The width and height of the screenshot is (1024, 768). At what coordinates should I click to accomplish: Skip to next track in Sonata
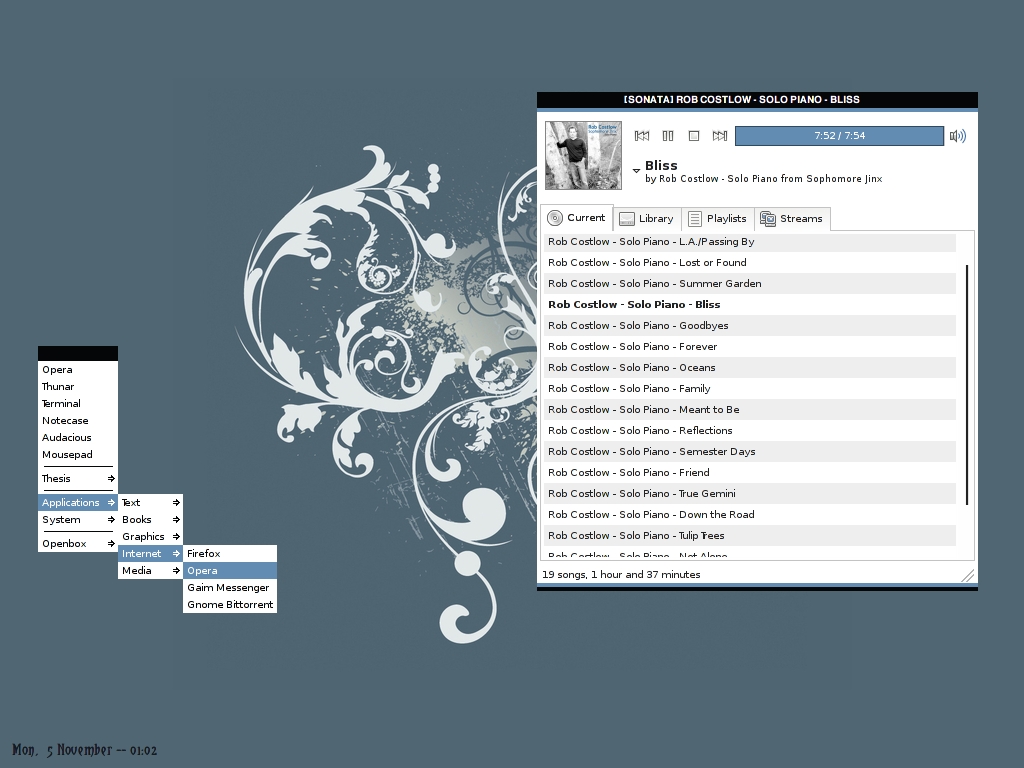[720, 136]
